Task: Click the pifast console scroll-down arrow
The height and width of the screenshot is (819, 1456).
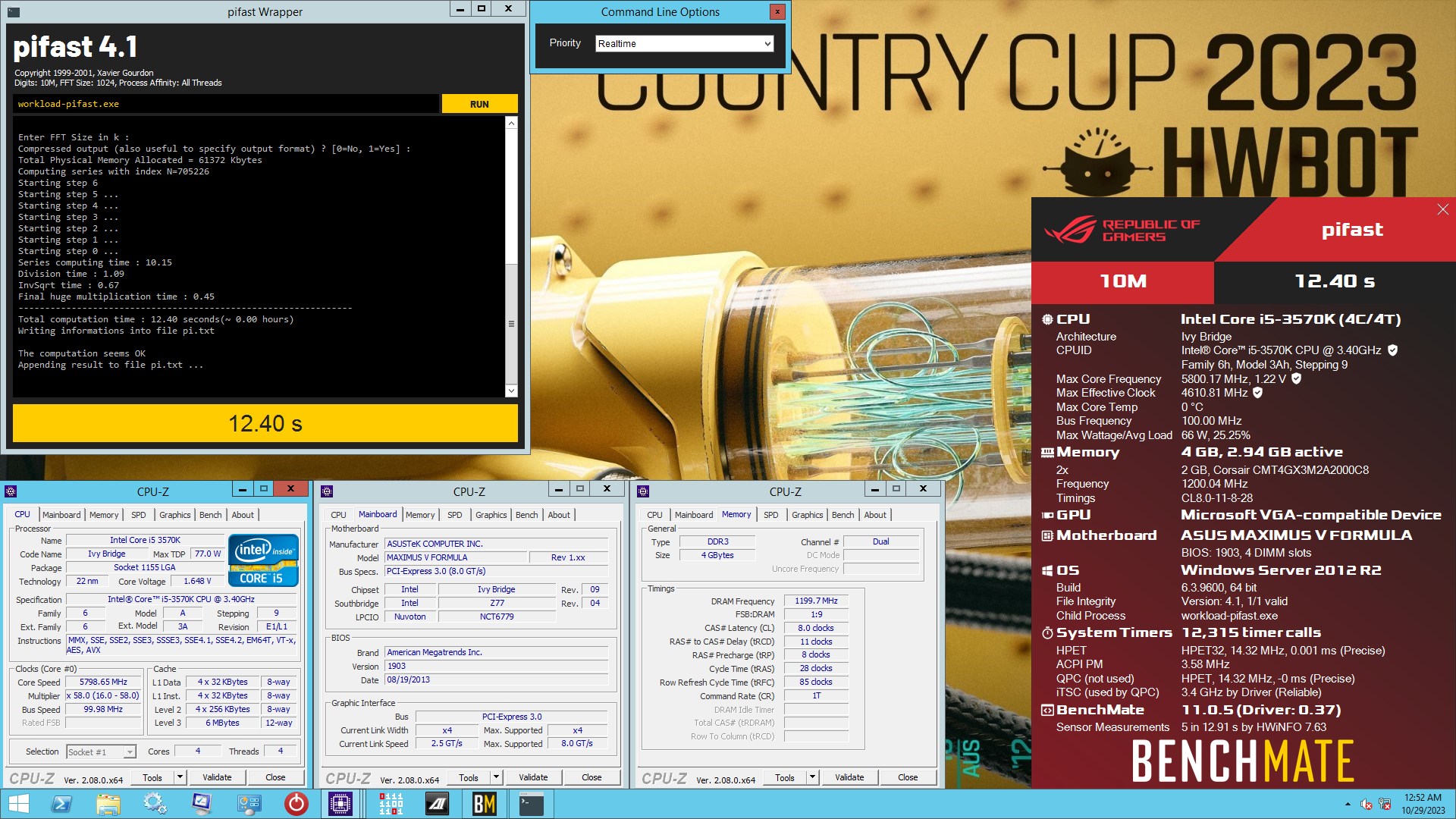Action: point(511,391)
